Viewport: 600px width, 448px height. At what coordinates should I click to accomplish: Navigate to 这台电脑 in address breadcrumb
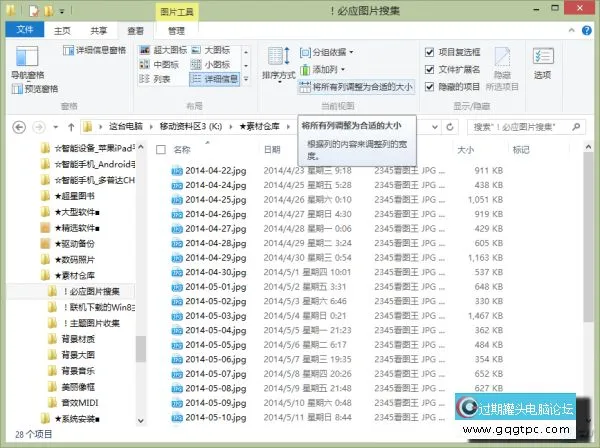[x=126, y=126]
